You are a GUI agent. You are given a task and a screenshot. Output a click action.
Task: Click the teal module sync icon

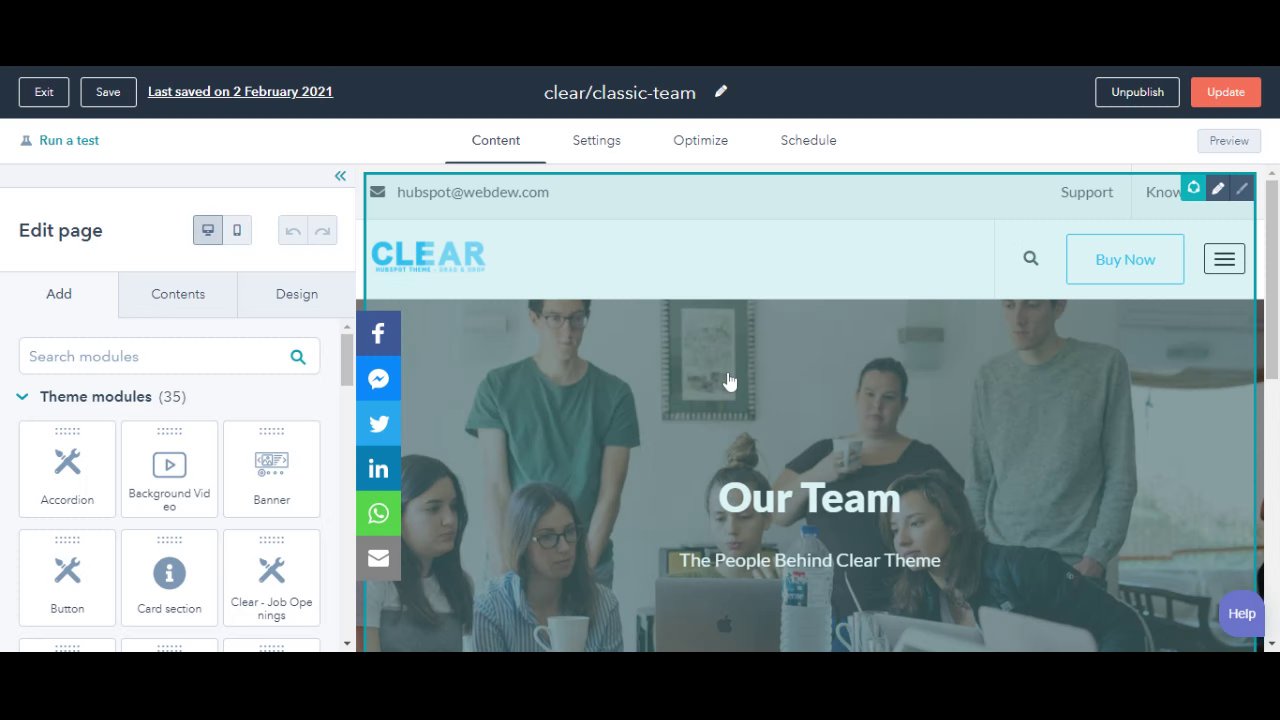point(1193,188)
